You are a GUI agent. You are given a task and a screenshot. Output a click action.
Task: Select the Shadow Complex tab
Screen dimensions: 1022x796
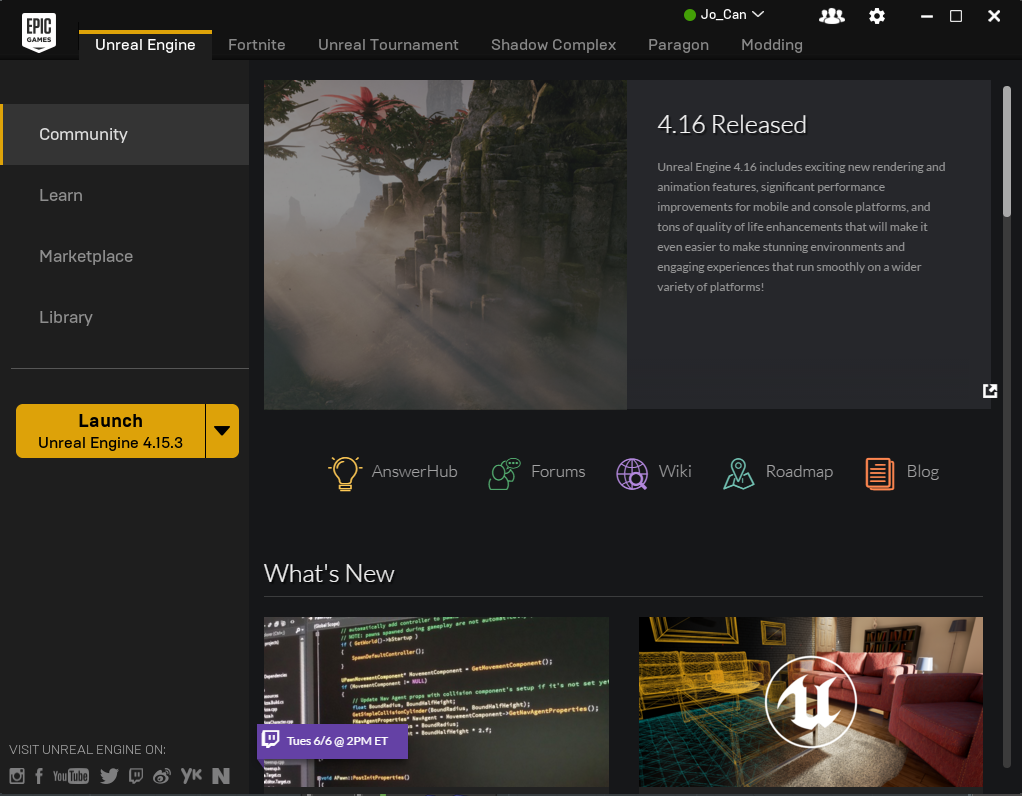point(553,45)
